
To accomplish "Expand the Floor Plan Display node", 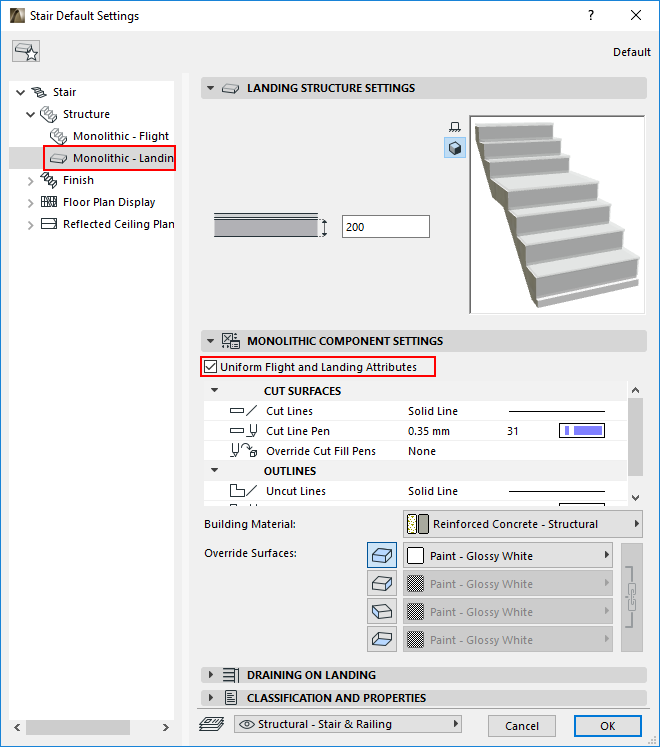I will pyautogui.click(x=30, y=203).
